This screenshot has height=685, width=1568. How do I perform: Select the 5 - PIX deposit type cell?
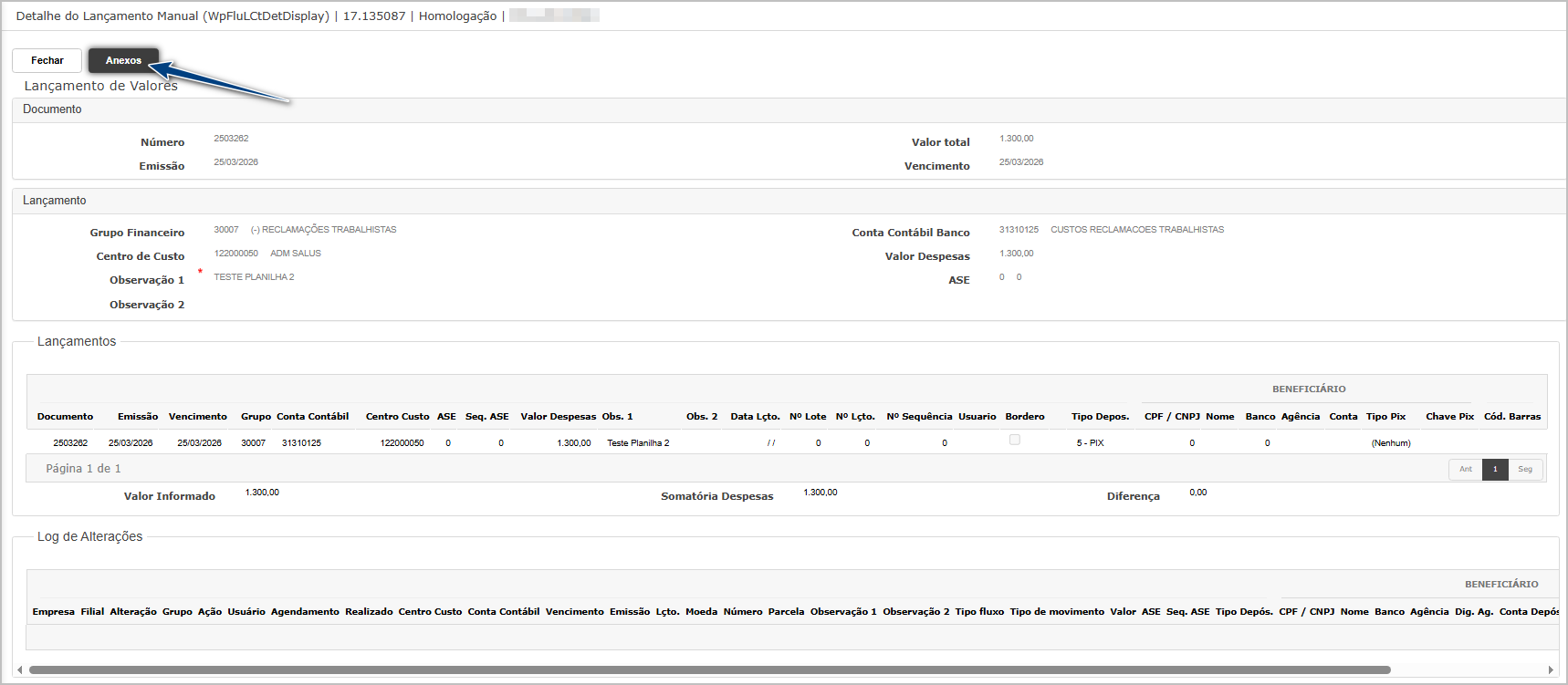tap(1090, 443)
